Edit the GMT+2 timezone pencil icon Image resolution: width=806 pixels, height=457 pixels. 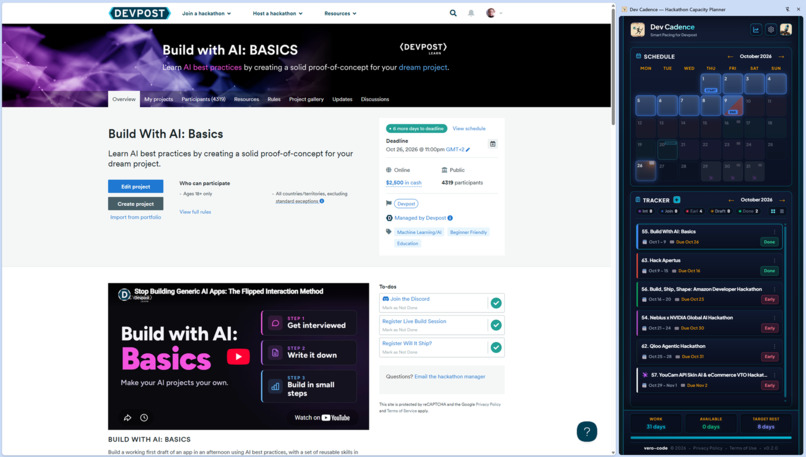pos(468,150)
